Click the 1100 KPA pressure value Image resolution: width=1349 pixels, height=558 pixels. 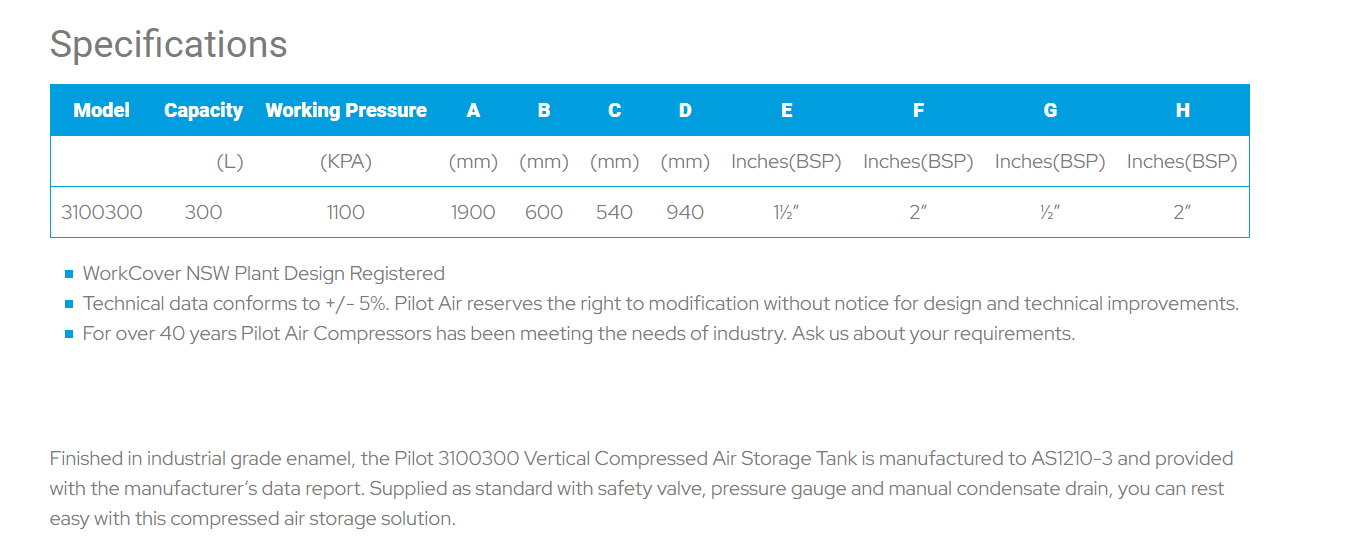(x=346, y=212)
